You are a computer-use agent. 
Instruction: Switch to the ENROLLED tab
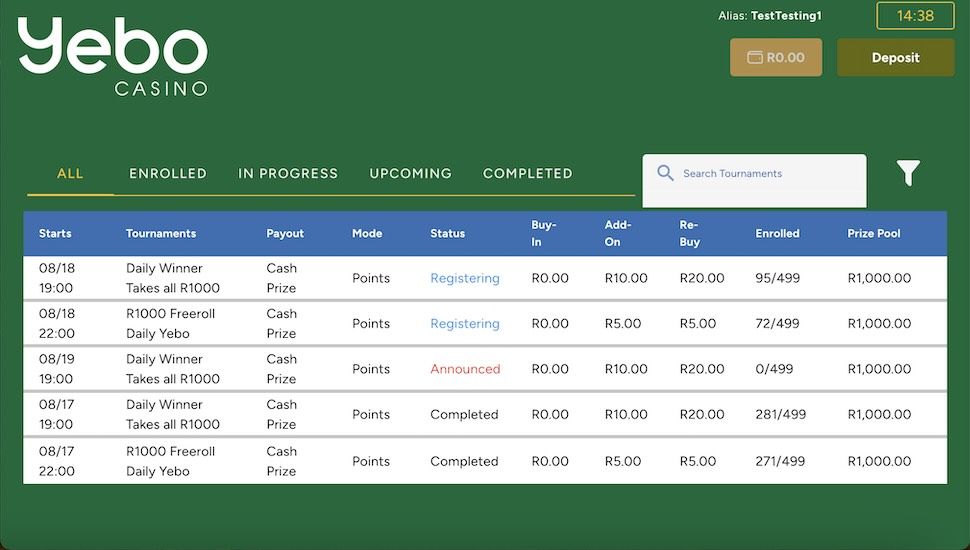(x=168, y=174)
